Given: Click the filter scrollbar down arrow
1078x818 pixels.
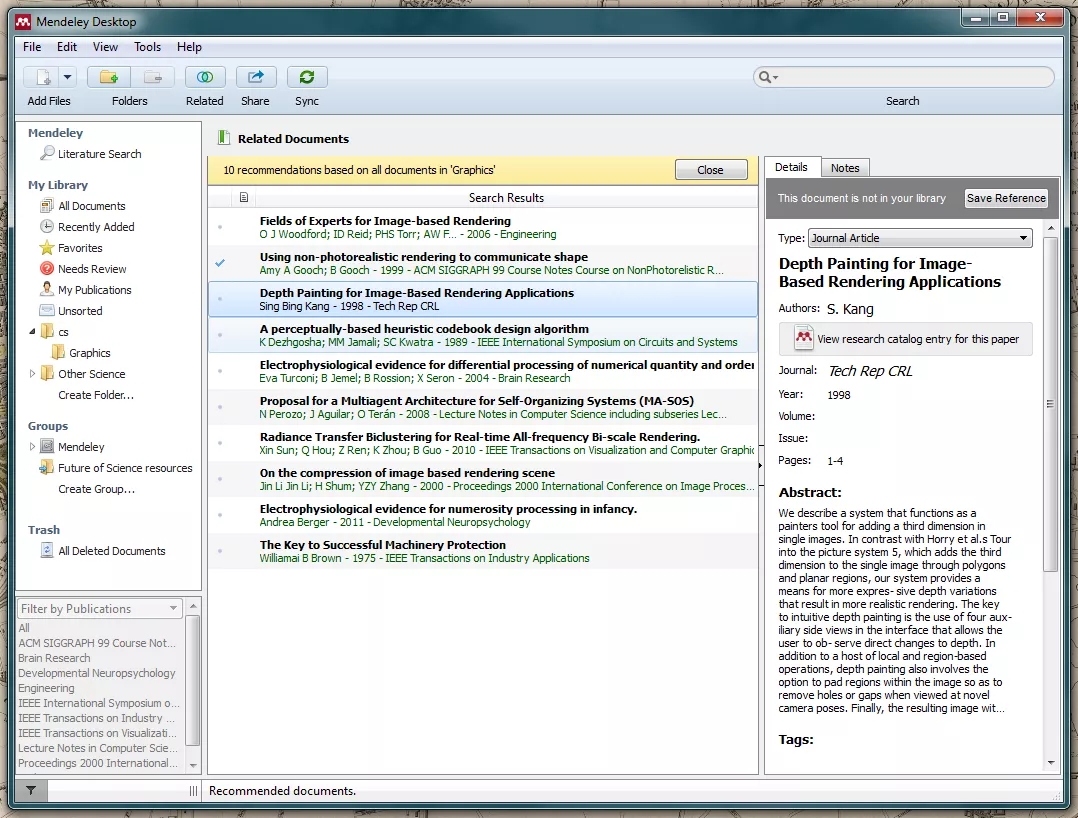Looking at the screenshot, I should coord(193,765).
